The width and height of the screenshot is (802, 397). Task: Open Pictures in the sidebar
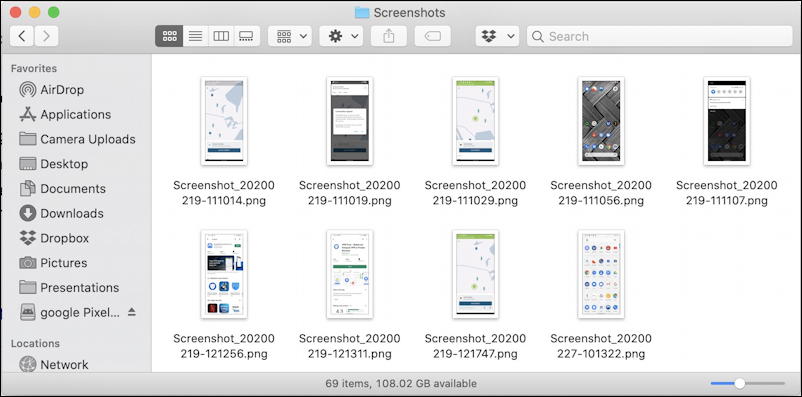tap(53, 263)
